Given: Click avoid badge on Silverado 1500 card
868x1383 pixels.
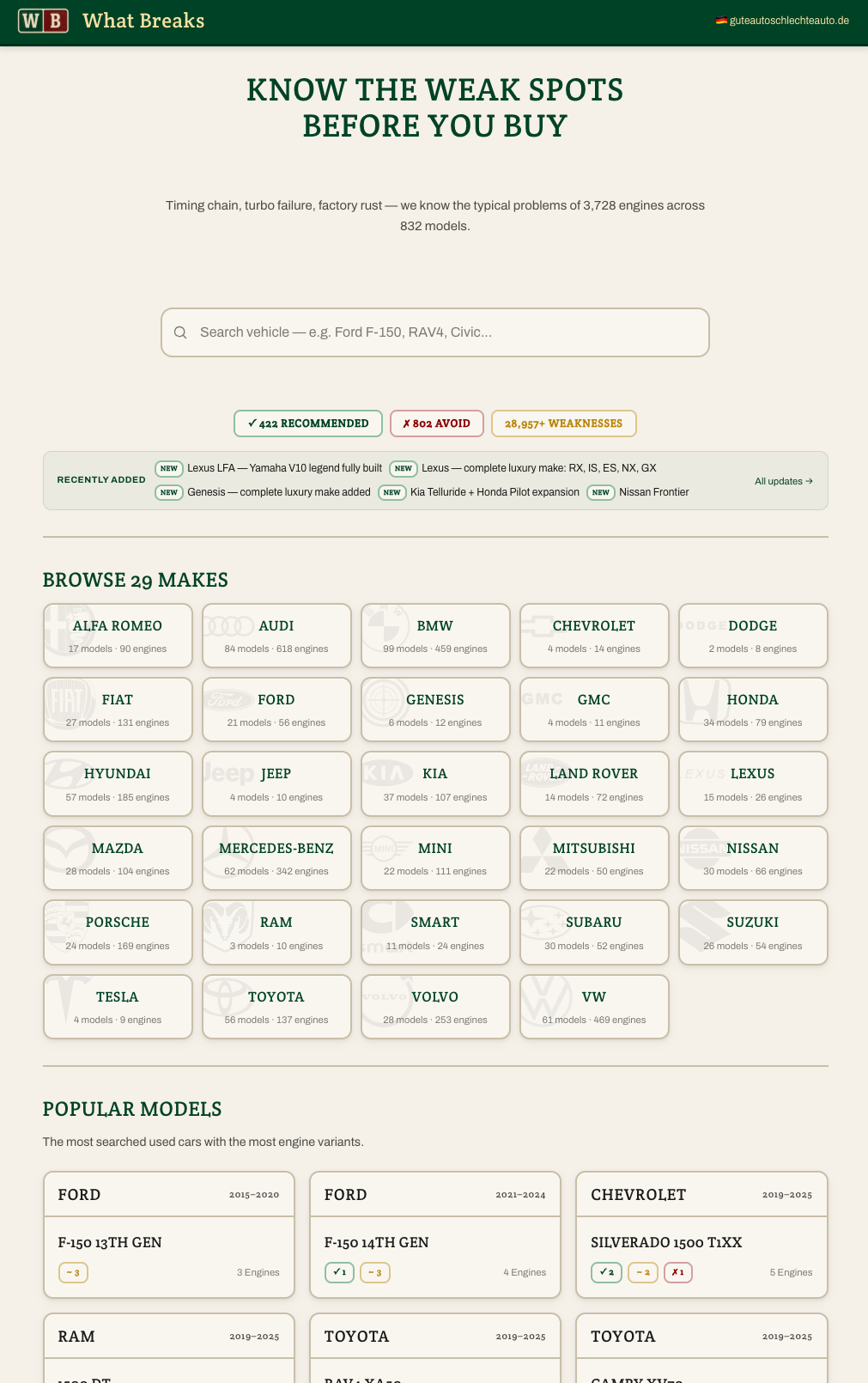Looking at the screenshot, I should point(678,1272).
